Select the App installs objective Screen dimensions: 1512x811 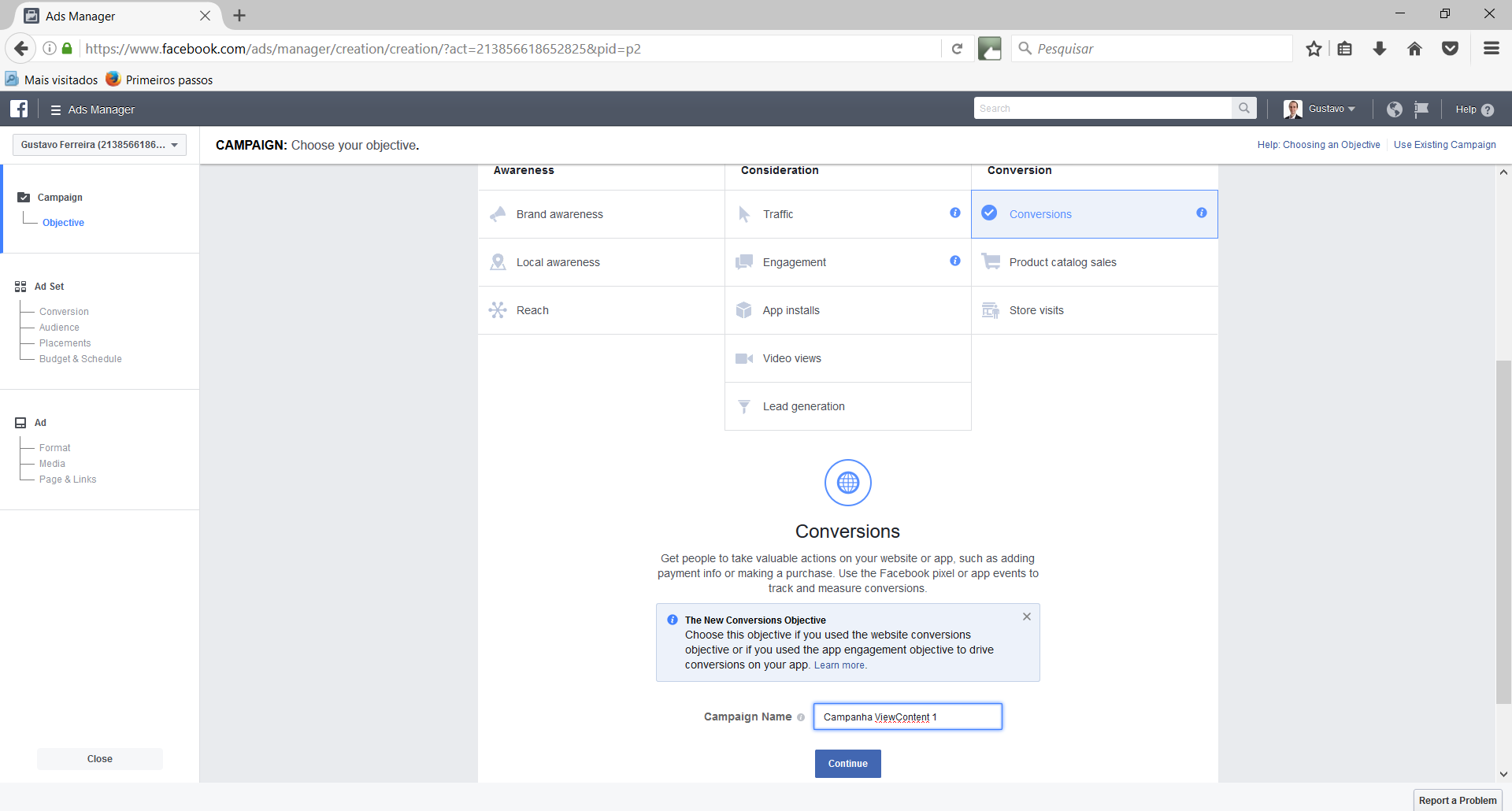click(x=847, y=310)
